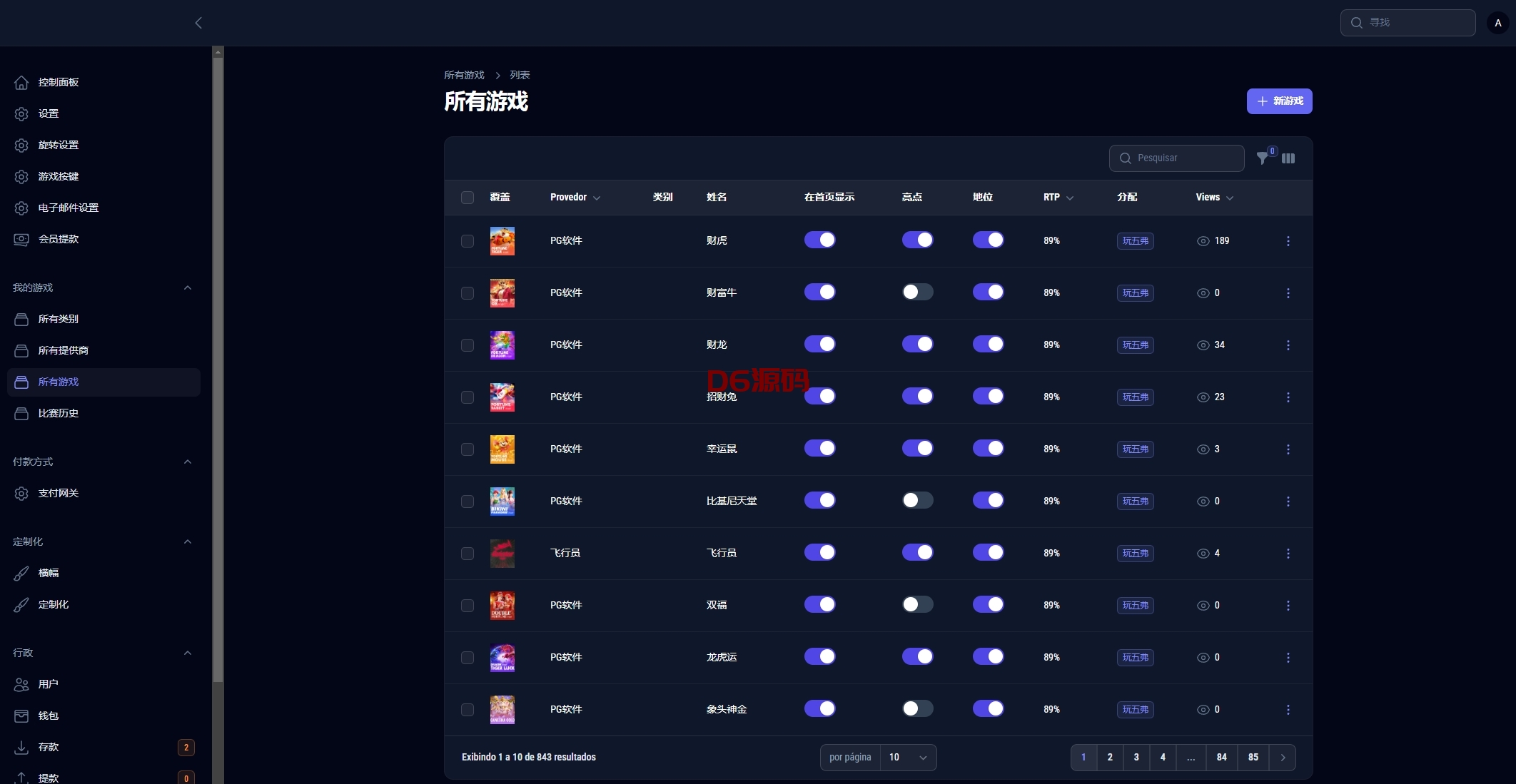Enable highlight toggle for 象头神金
Image resolution: width=1516 pixels, height=784 pixels.
point(917,708)
